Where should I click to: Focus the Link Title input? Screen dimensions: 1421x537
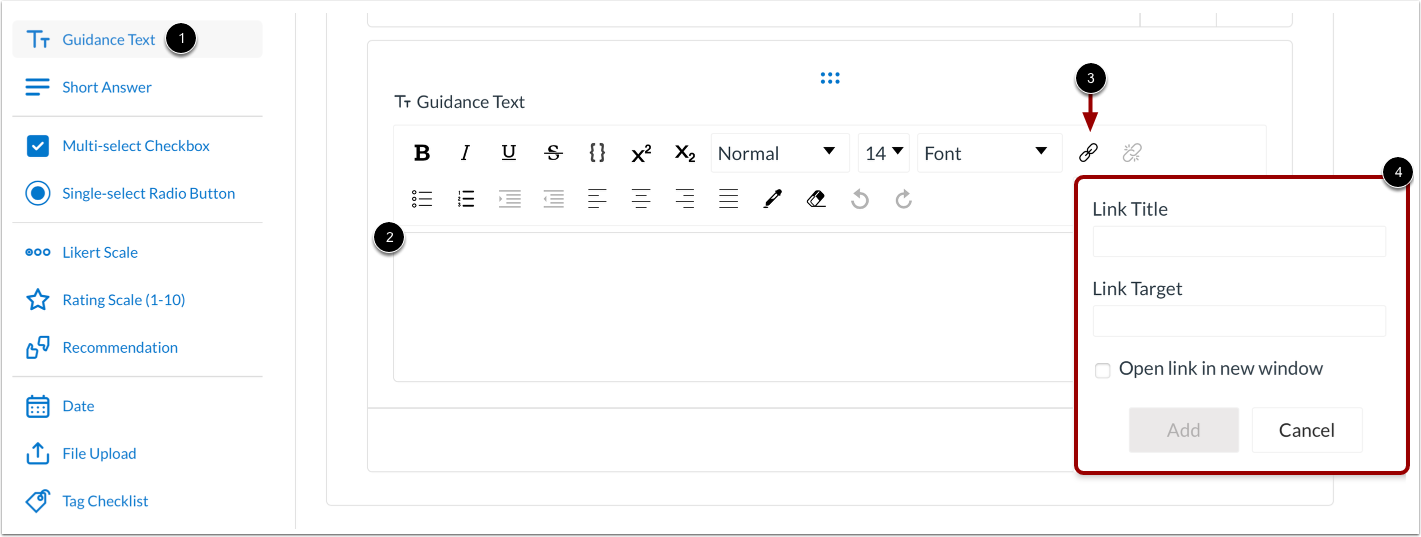[1239, 241]
